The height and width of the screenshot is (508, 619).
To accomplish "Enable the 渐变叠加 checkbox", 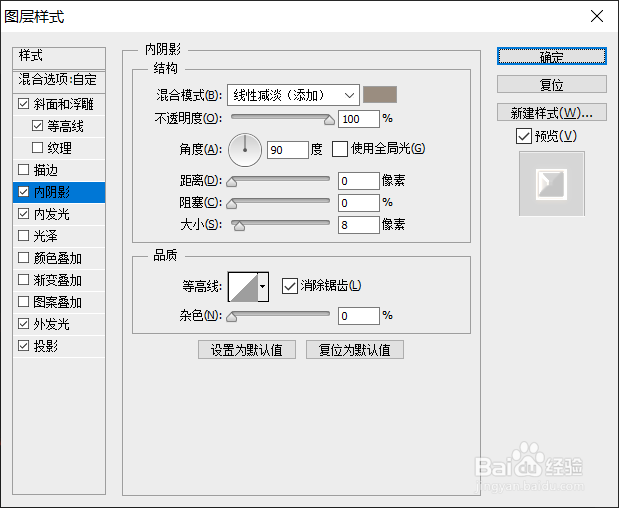I will pos(23,280).
